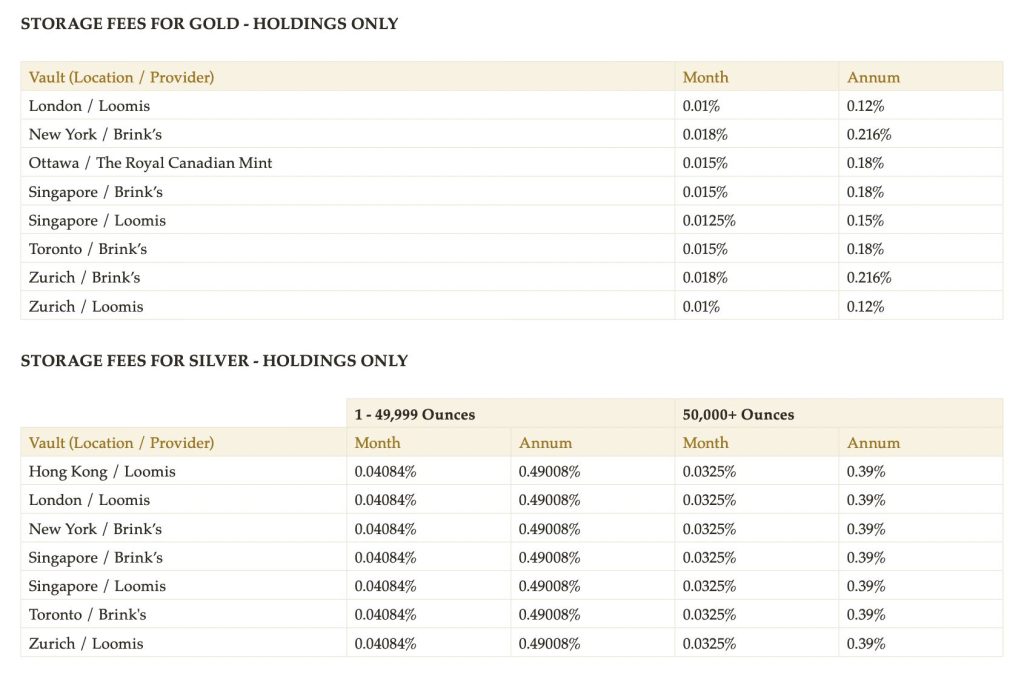The image size is (1024, 679).
Task: Select gold annum 0.12% for London / Loomis
Action: pos(865,106)
